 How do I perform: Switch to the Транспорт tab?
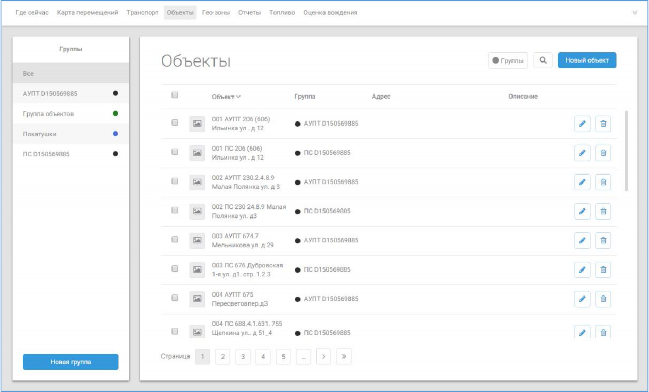click(x=142, y=13)
